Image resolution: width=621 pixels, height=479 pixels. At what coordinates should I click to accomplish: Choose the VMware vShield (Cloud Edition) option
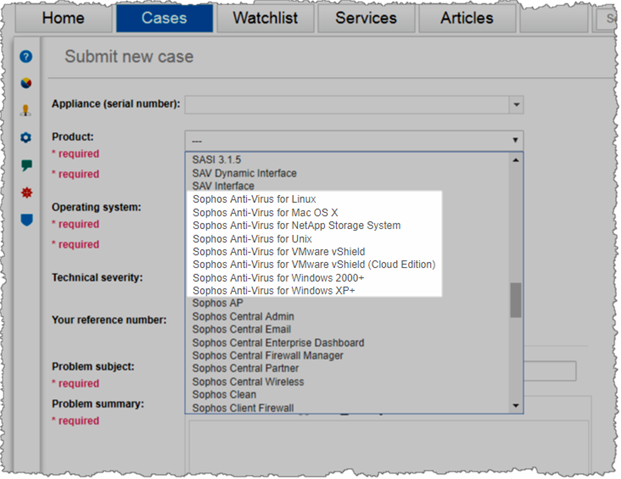coord(314,265)
